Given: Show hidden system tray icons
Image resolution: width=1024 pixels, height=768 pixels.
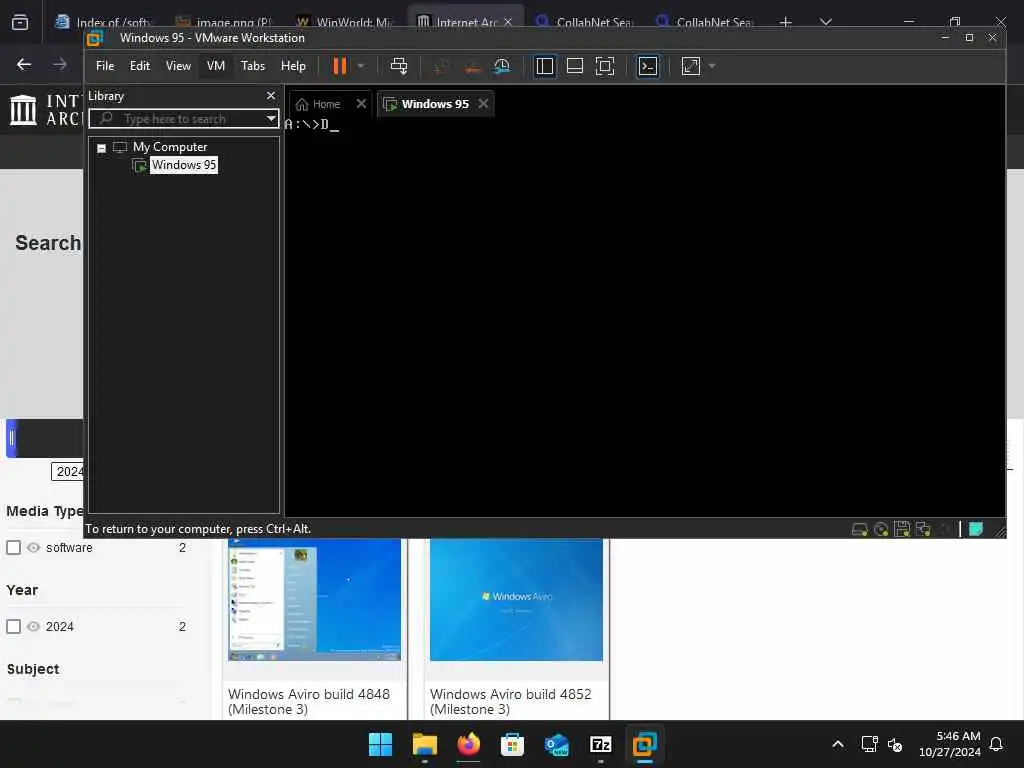Looking at the screenshot, I should click(x=838, y=744).
